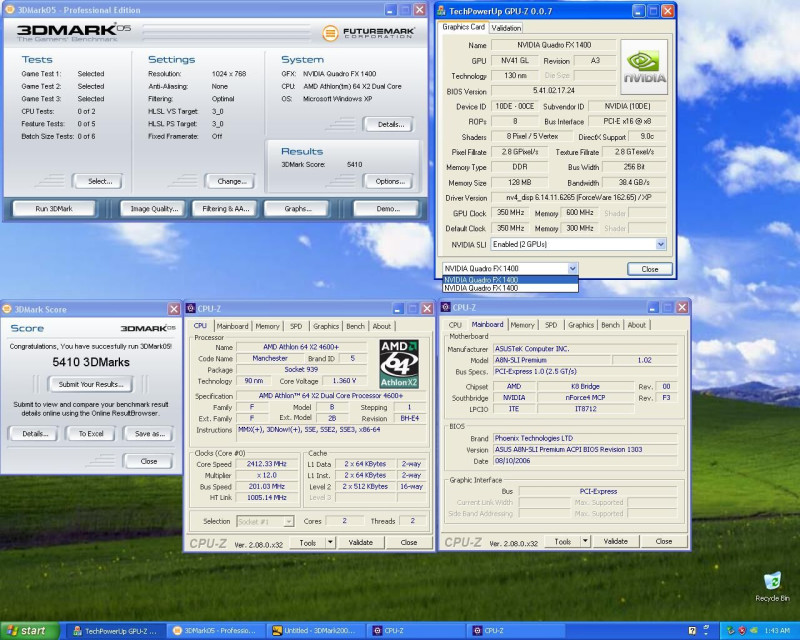Switch to Untitled 3DMark2001 taskbar item
The height and width of the screenshot is (640, 800).
316,631
